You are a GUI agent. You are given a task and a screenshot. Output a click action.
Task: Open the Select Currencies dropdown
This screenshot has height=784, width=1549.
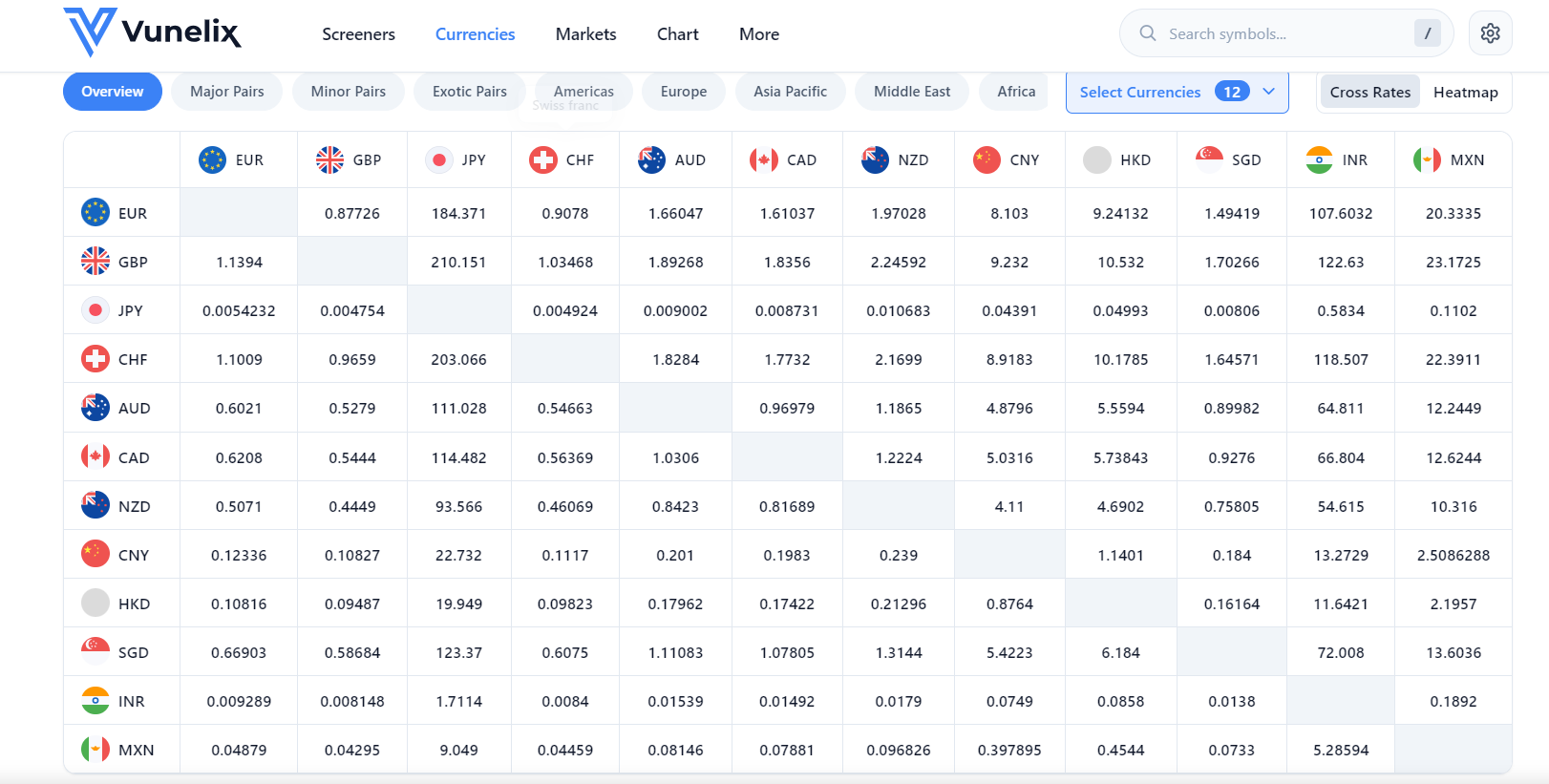[x=1177, y=92]
